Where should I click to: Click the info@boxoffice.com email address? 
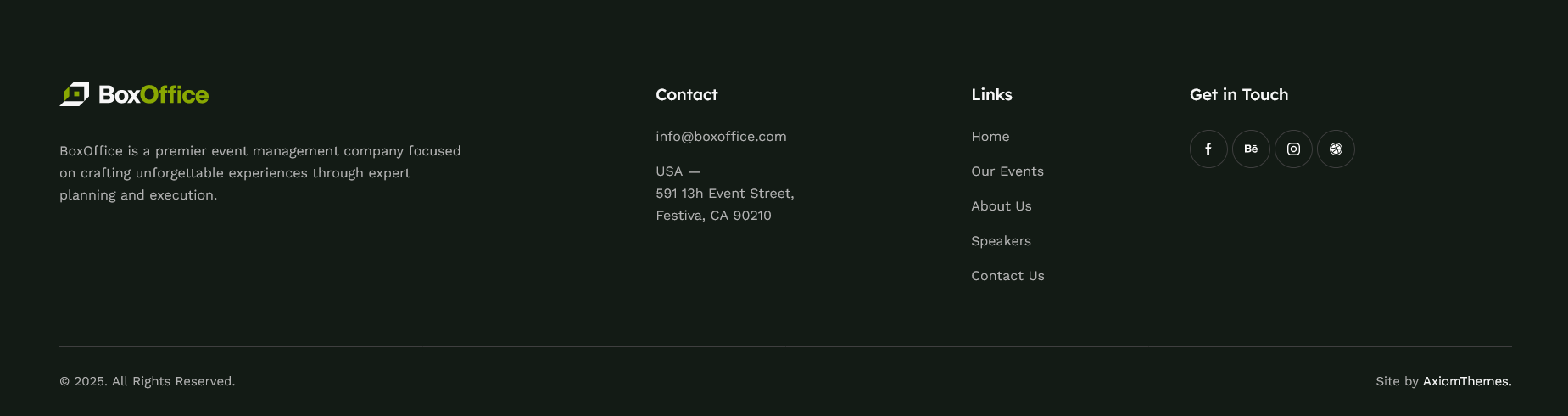(721, 137)
